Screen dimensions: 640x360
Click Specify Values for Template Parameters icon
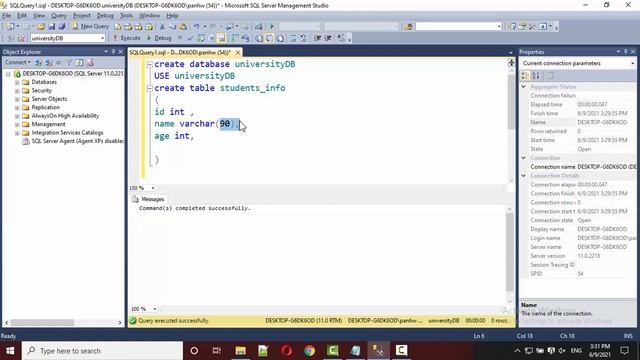click(x=340, y=38)
